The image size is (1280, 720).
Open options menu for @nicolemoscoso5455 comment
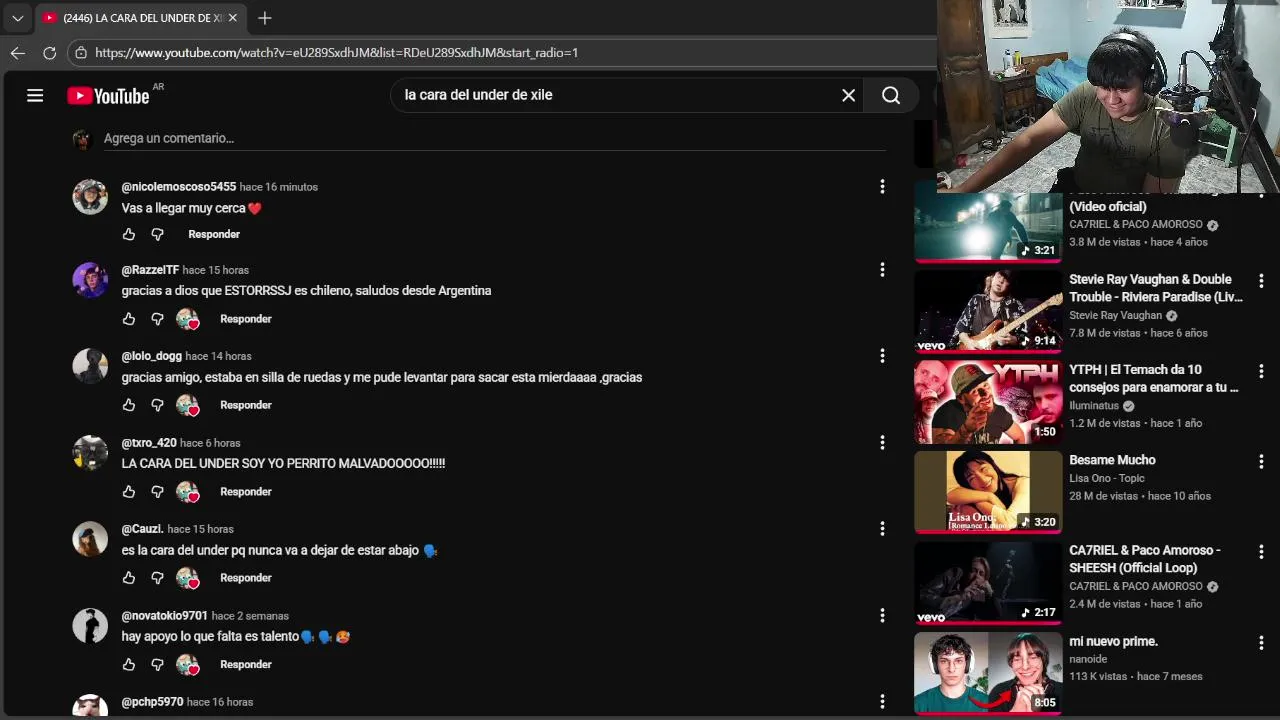click(882, 186)
